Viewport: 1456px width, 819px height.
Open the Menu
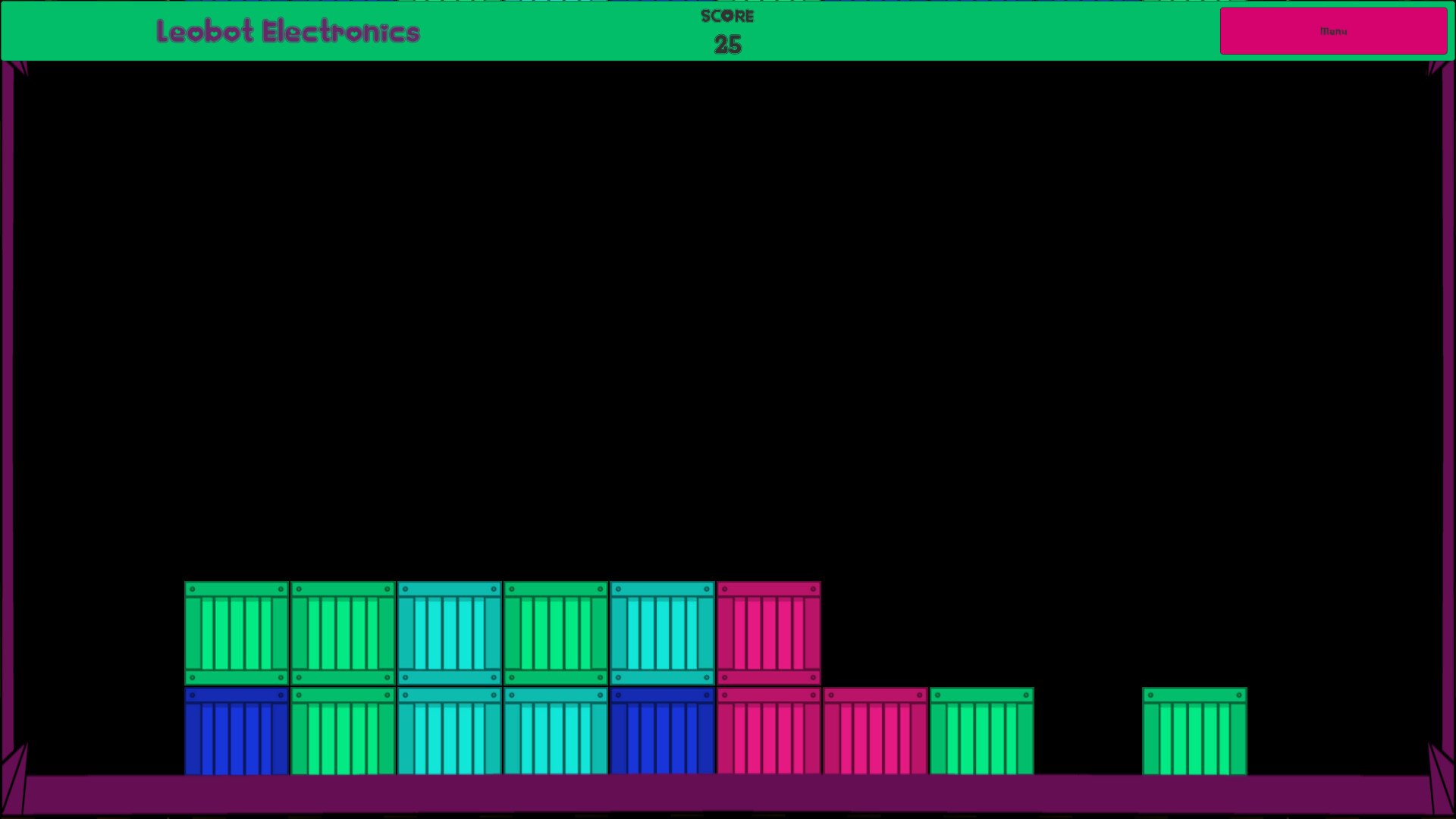pyautogui.click(x=1332, y=31)
